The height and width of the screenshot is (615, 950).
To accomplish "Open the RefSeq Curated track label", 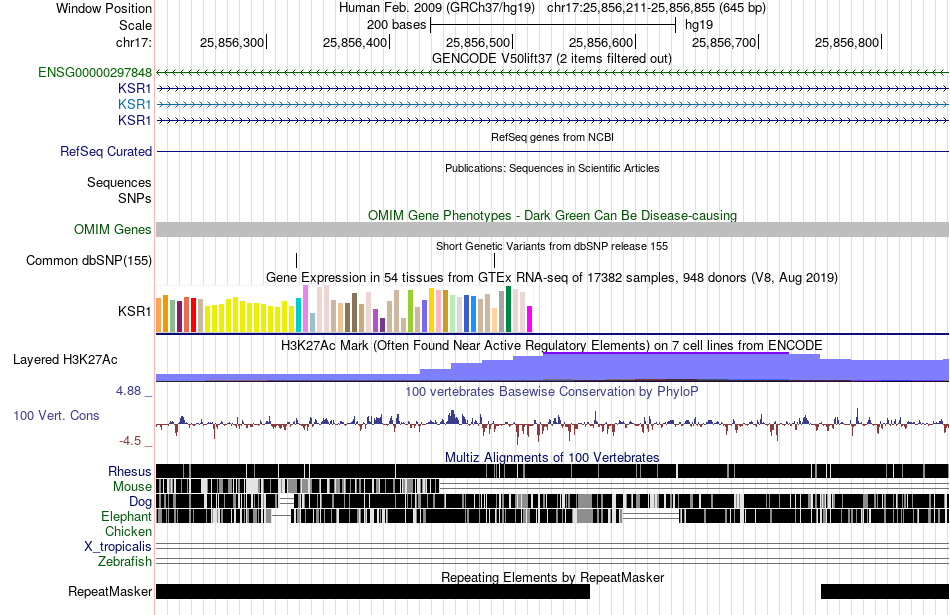I will coord(106,151).
